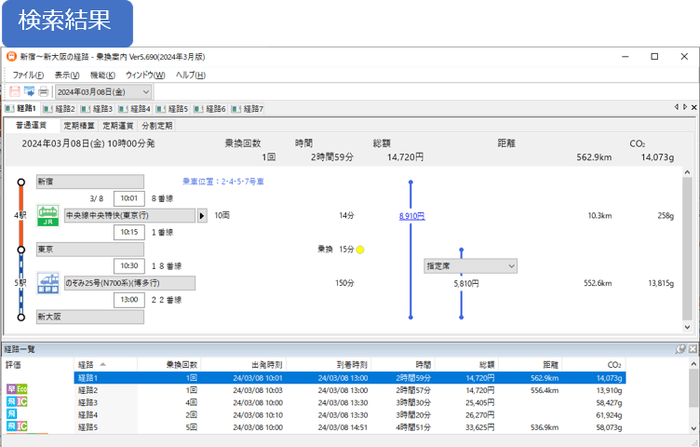Open the 指定席 seat type dropdown
The width and height of the screenshot is (700, 447).
[511, 266]
